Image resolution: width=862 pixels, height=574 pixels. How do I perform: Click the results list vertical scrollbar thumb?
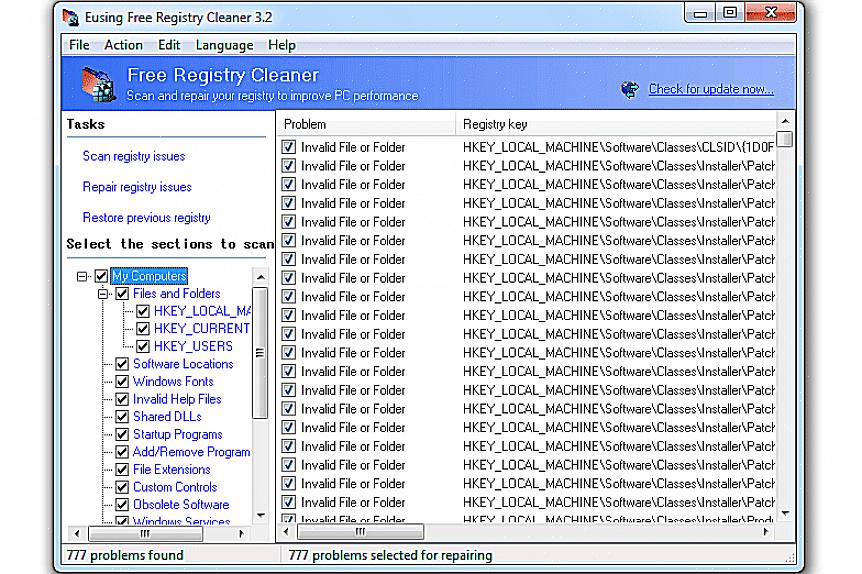[x=786, y=139]
